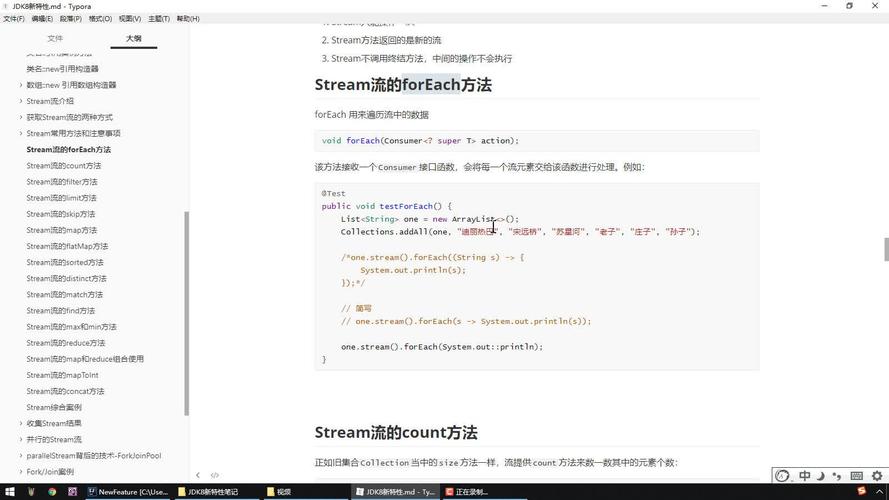Click the Stream流的count方法 document heading
889x500 pixels.
tap(396, 433)
